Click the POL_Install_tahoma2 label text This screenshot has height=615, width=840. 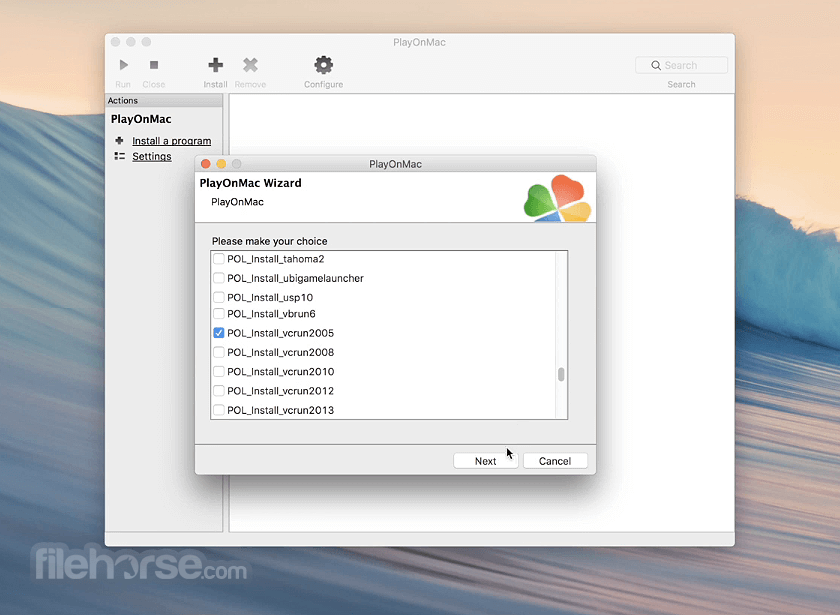(x=275, y=259)
